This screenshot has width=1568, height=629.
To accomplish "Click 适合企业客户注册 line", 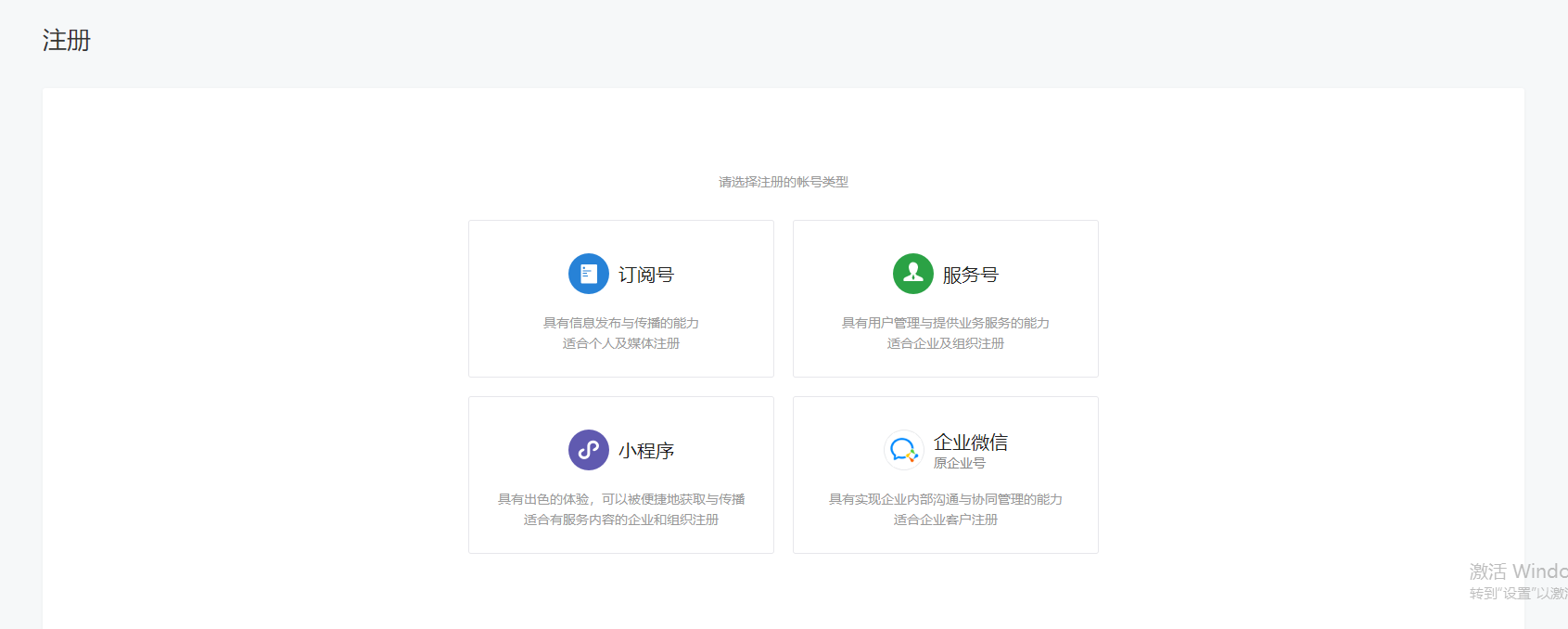I will tap(946, 520).
